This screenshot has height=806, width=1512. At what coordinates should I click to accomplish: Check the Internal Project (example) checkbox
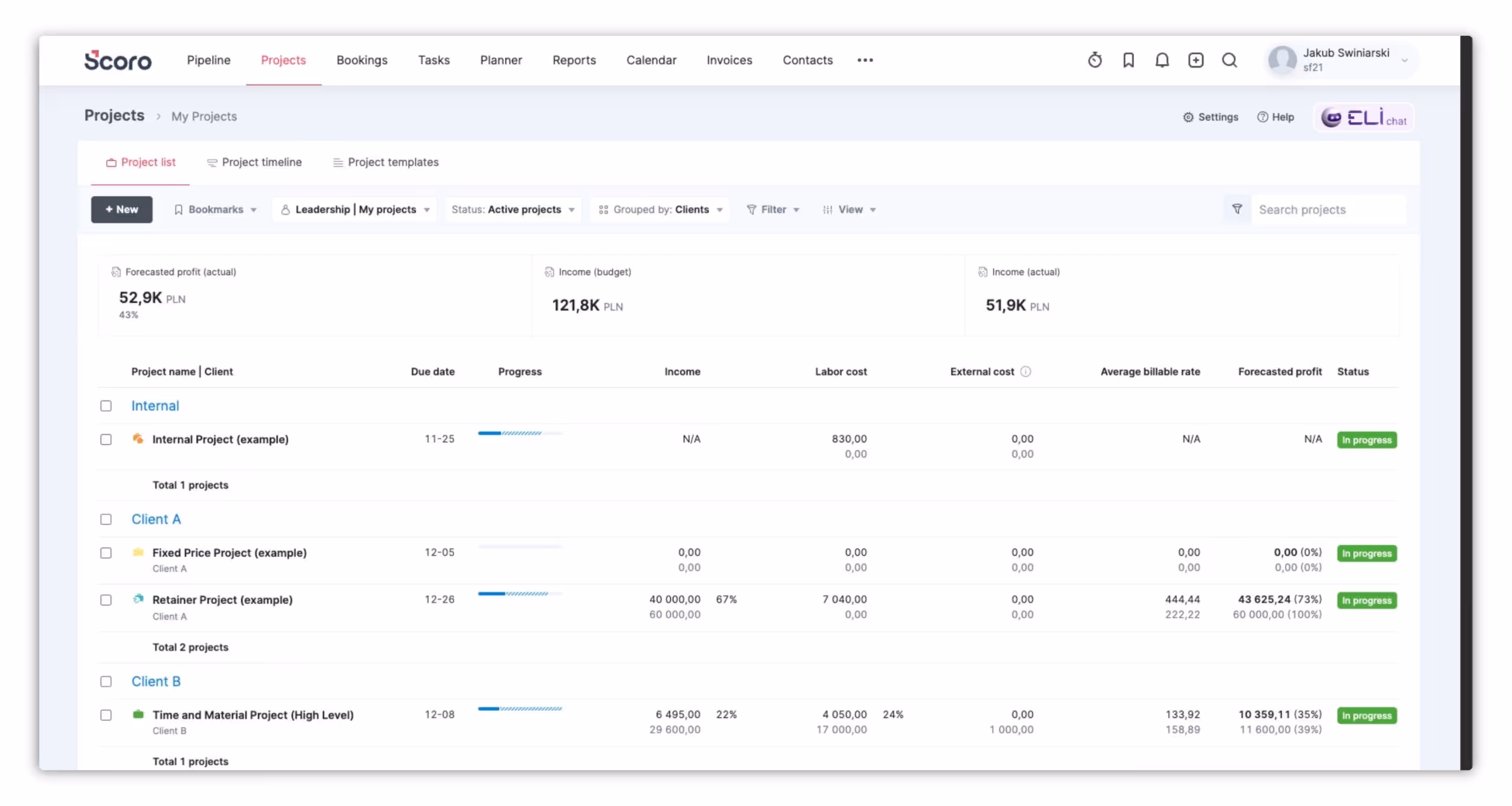click(106, 439)
